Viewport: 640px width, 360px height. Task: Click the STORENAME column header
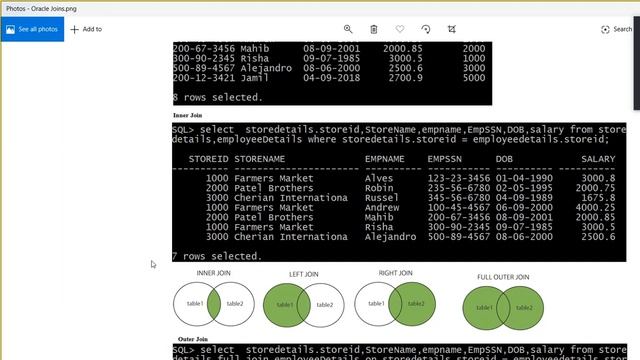tap(260, 159)
